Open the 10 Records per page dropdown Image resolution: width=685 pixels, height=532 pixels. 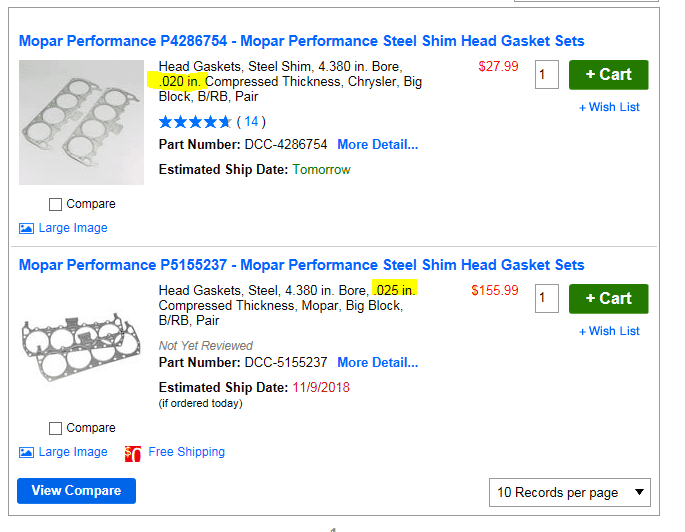[x=569, y=492]
